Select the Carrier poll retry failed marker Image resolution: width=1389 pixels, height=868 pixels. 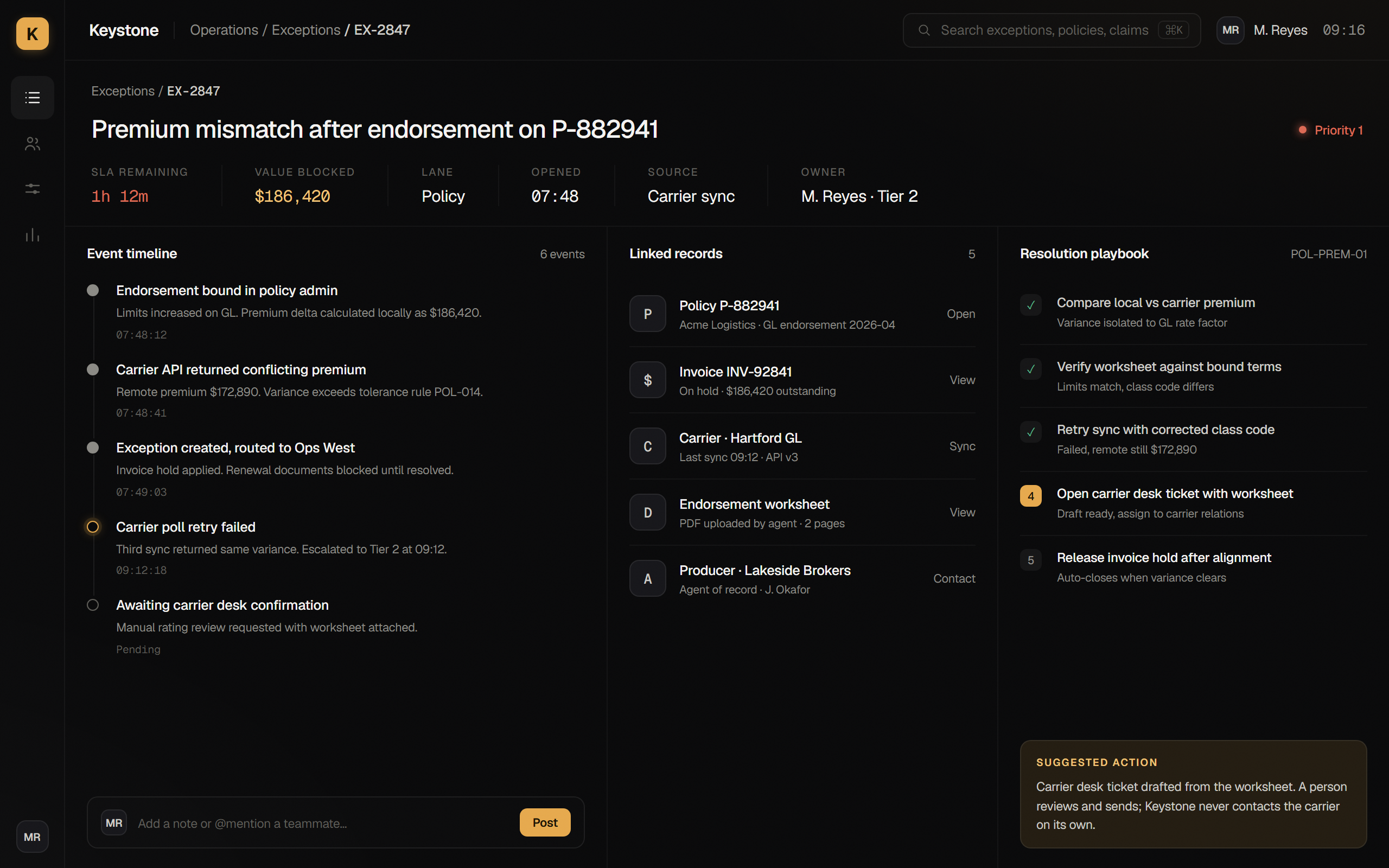[x=92, y=527]
